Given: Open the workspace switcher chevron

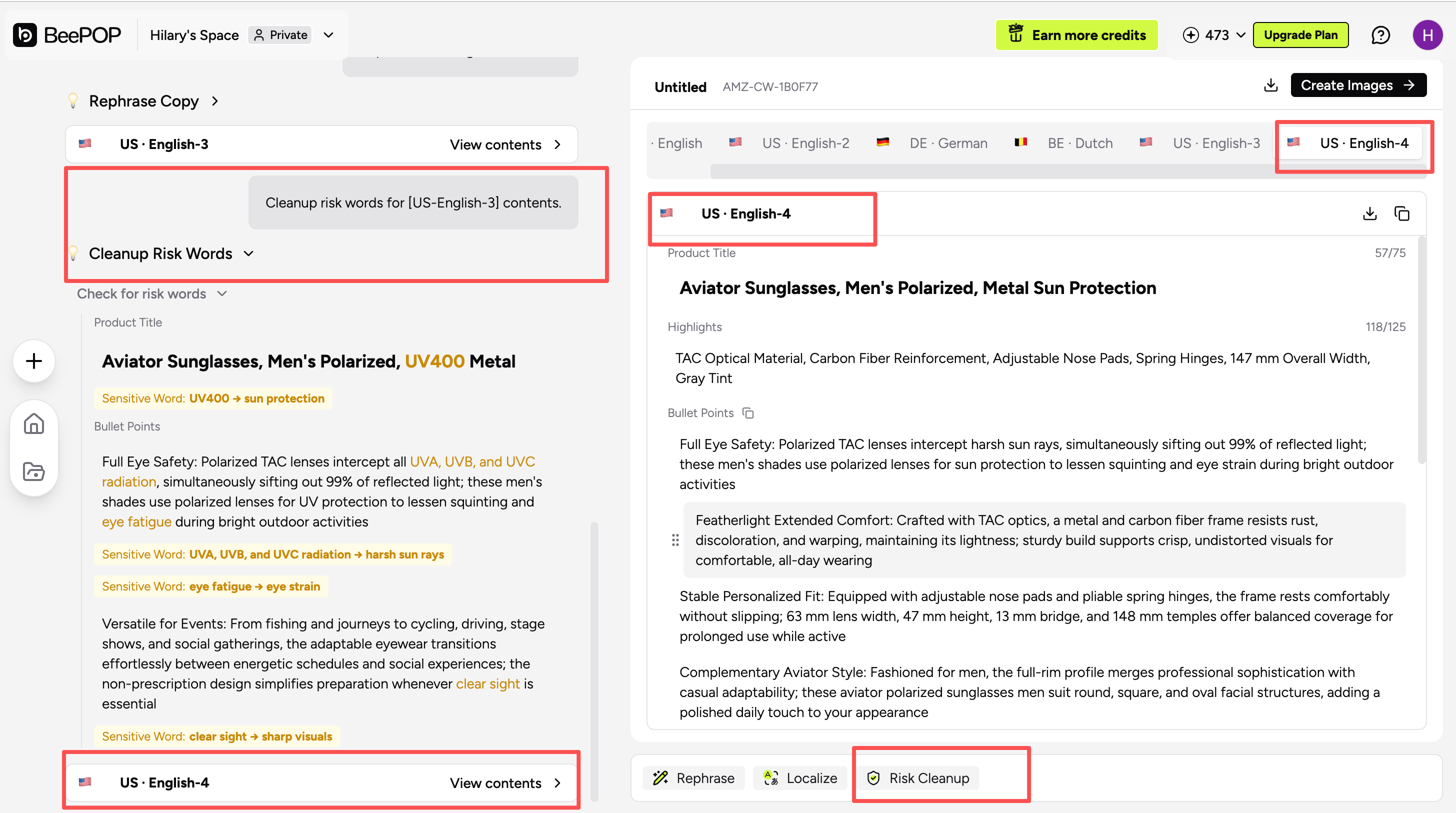Looking at the screenshot, I should pyautogui.click(x=328, y=35).
